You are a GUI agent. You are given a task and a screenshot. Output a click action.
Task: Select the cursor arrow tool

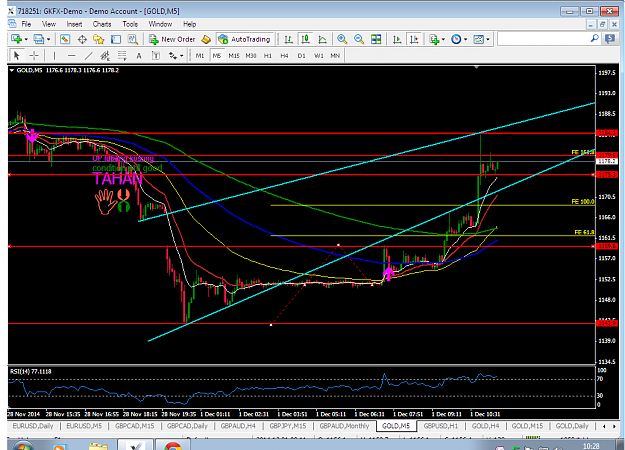(x=17, y=55)
